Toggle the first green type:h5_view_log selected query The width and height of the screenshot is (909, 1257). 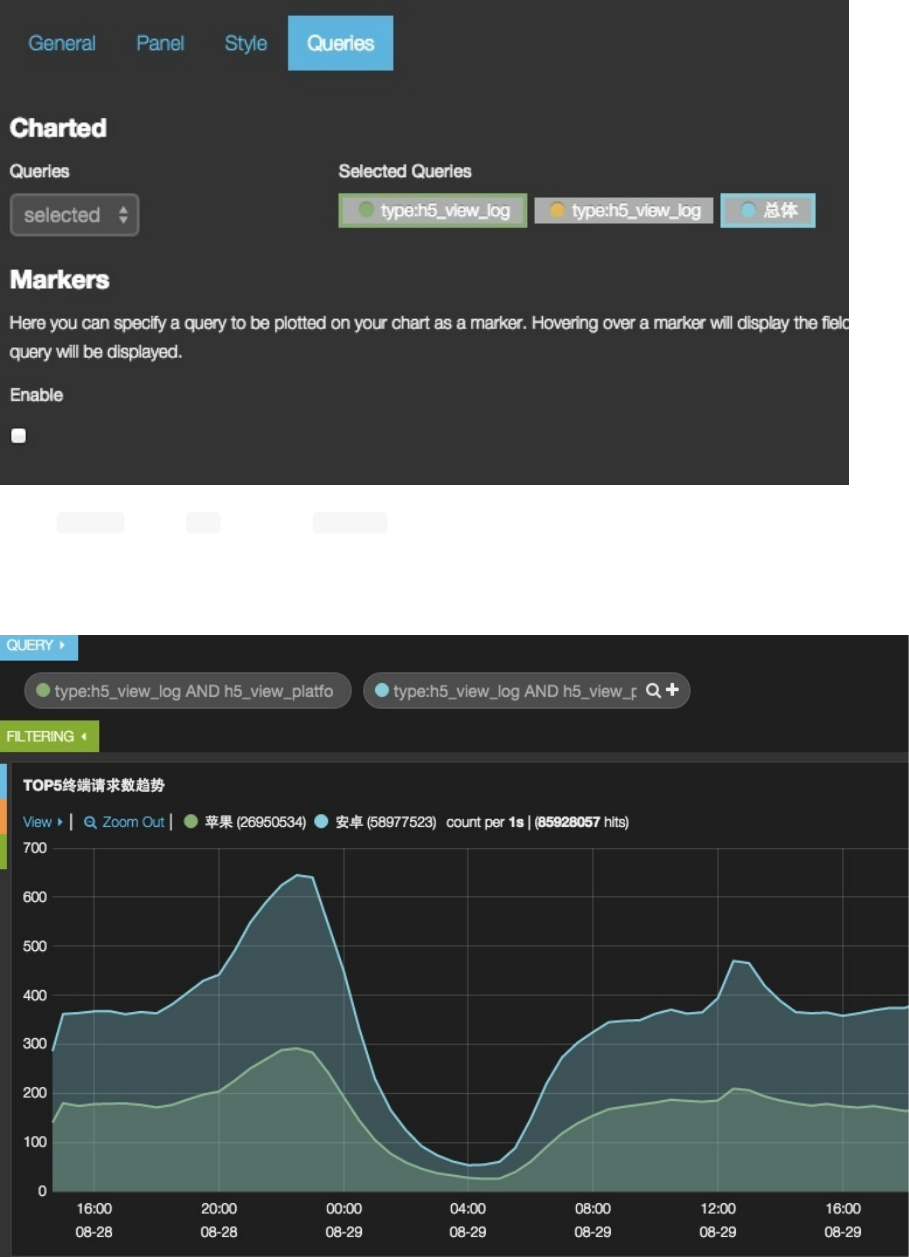433,211
